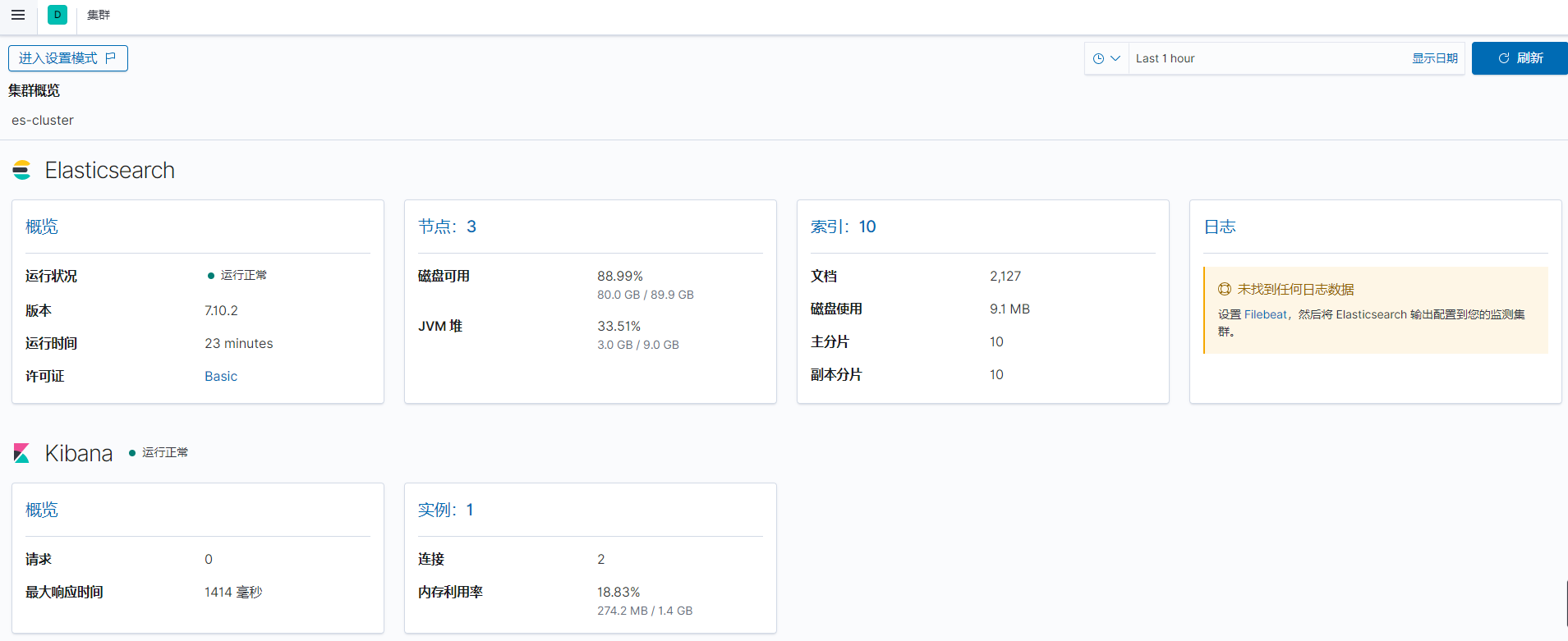Open the Filebeat setup link
Image resolution: width=1568 pixels, height=641 pixels.
[1265, 314]
